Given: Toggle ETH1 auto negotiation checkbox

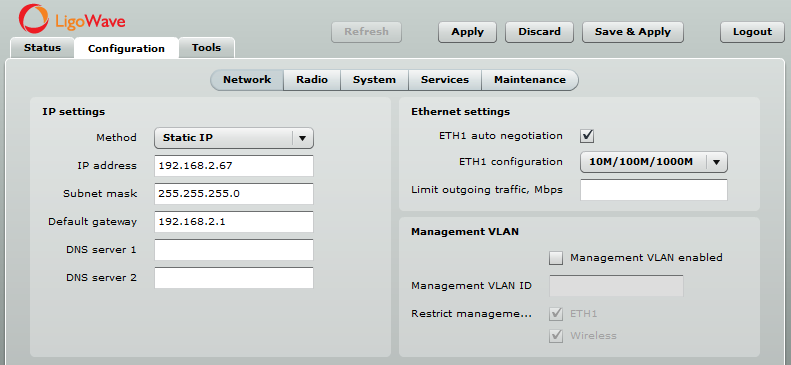Looking at the screenshot, I should pyautogui.click(x=587, y=136).
